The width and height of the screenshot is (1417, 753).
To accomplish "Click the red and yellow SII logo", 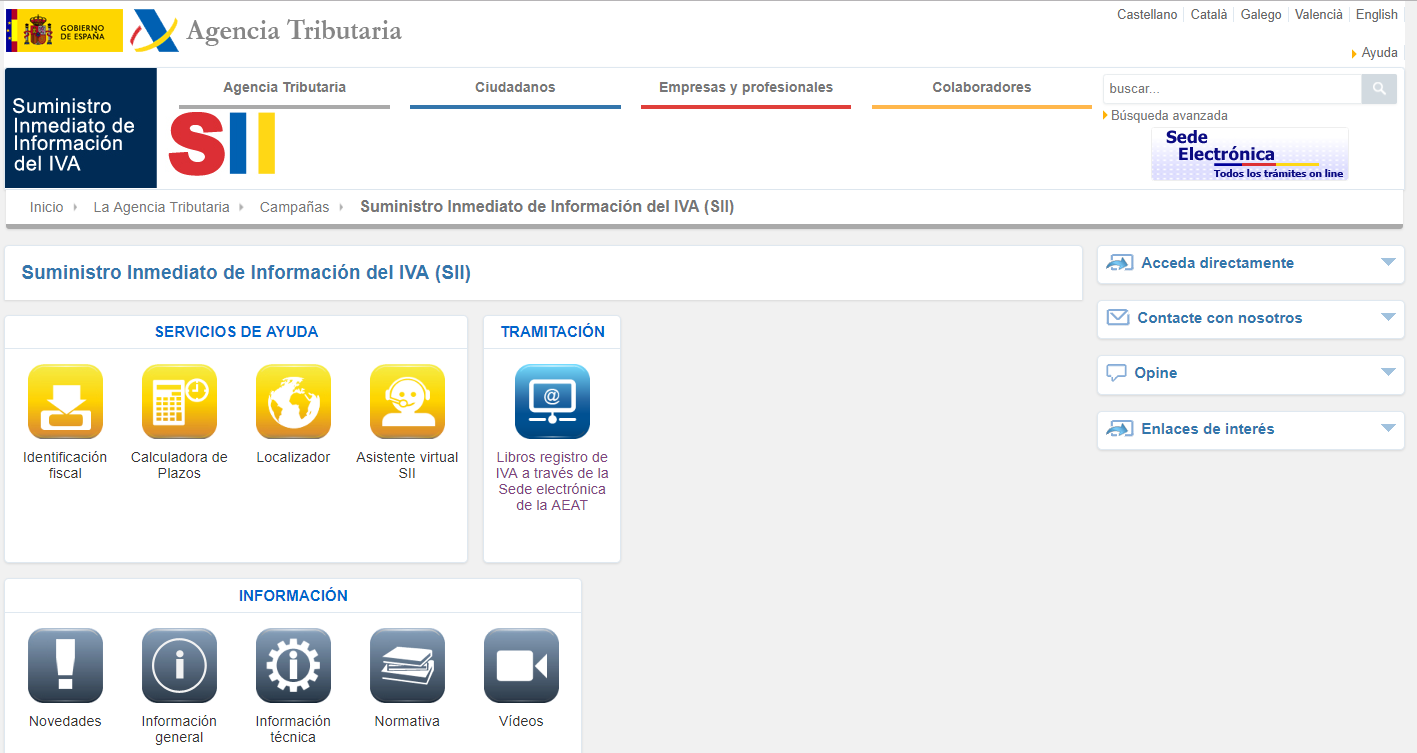I will (222, 144).
